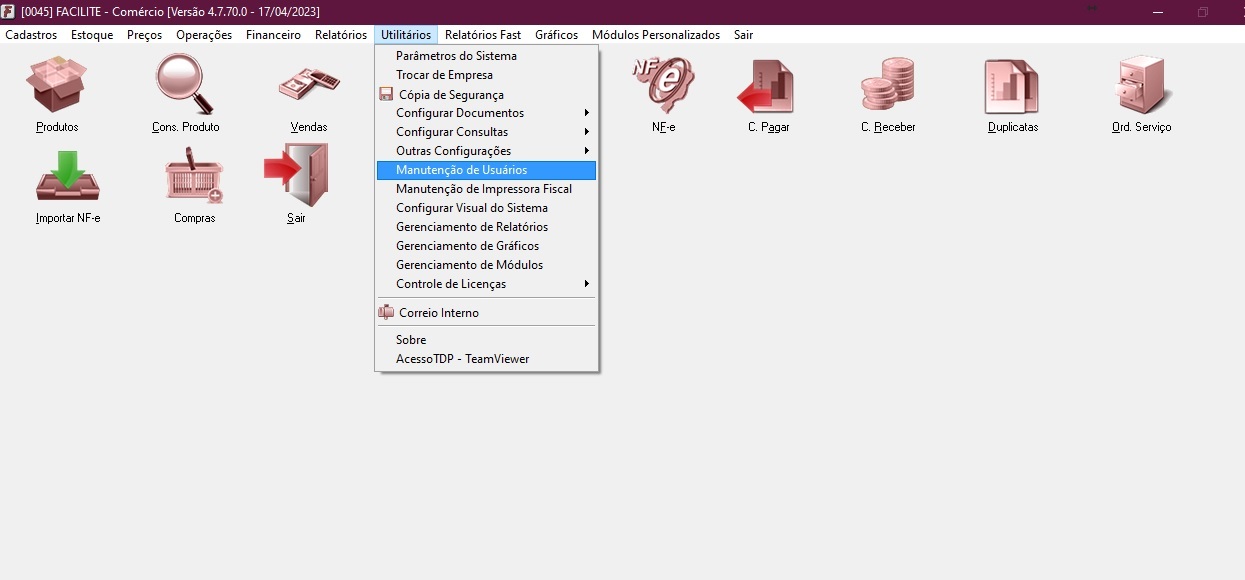Open Gerenciamento de Módulos
The width and height of the screenshot is (1245, 580).
click(486, 265)
